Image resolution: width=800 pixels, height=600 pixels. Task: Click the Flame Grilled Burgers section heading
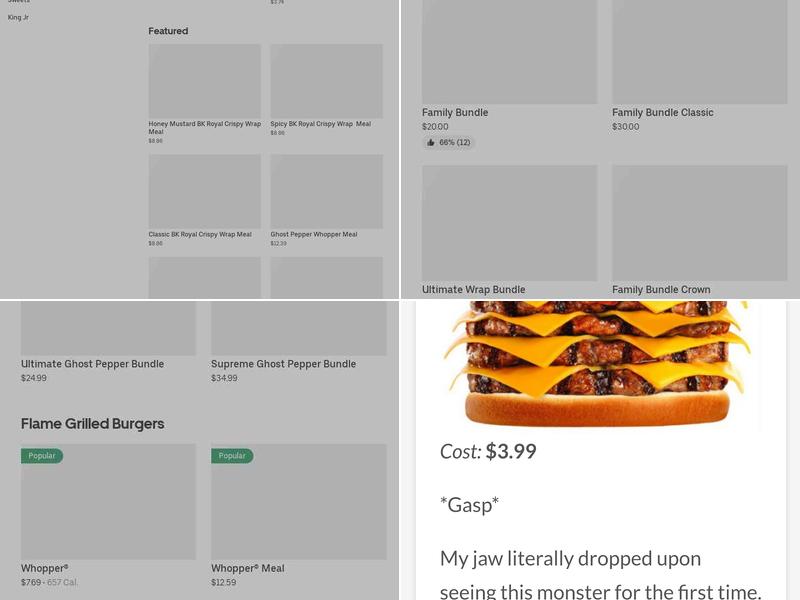(92, 424)
